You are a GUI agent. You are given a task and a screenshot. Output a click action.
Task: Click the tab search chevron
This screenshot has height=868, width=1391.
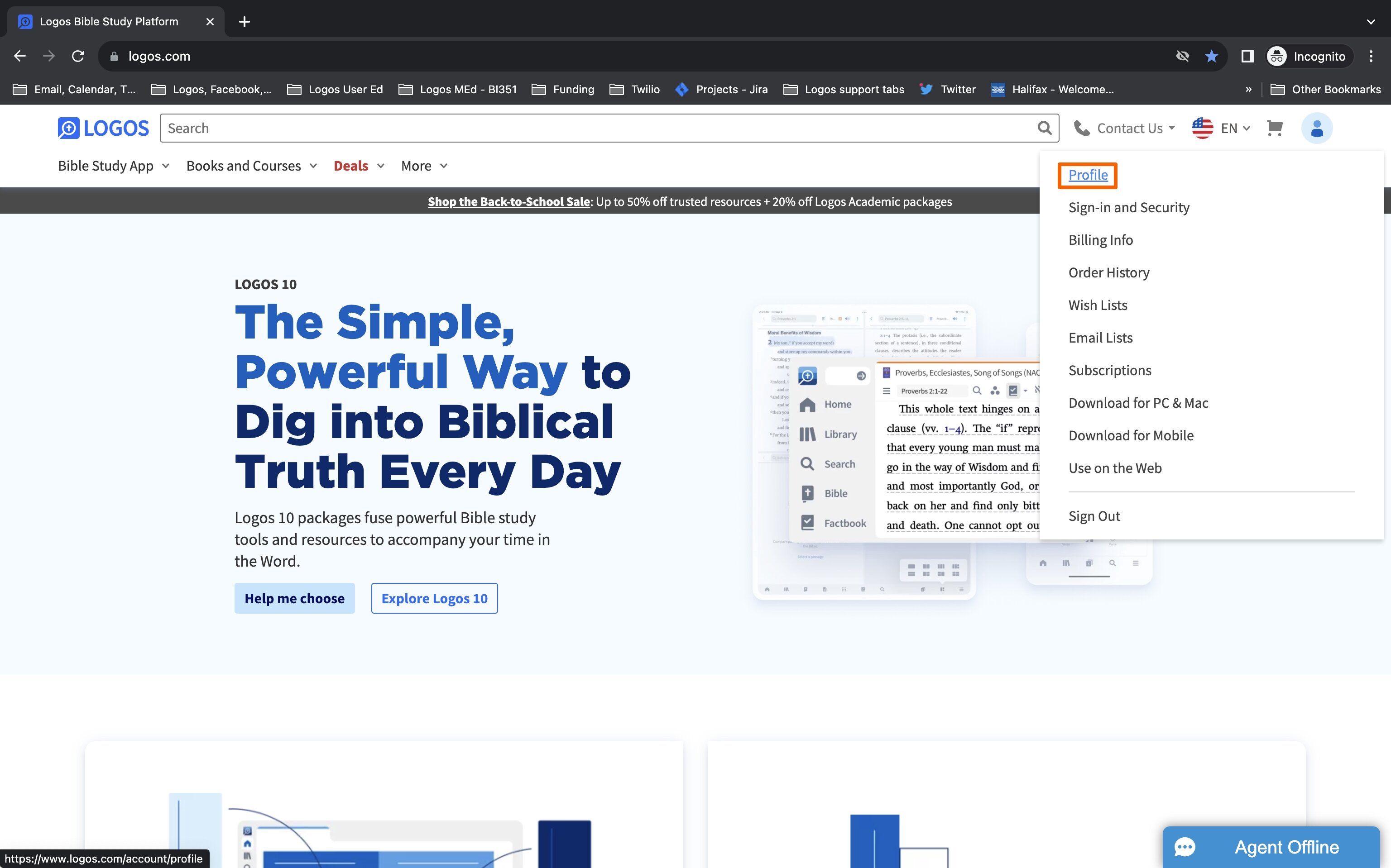pos(1370,21)
